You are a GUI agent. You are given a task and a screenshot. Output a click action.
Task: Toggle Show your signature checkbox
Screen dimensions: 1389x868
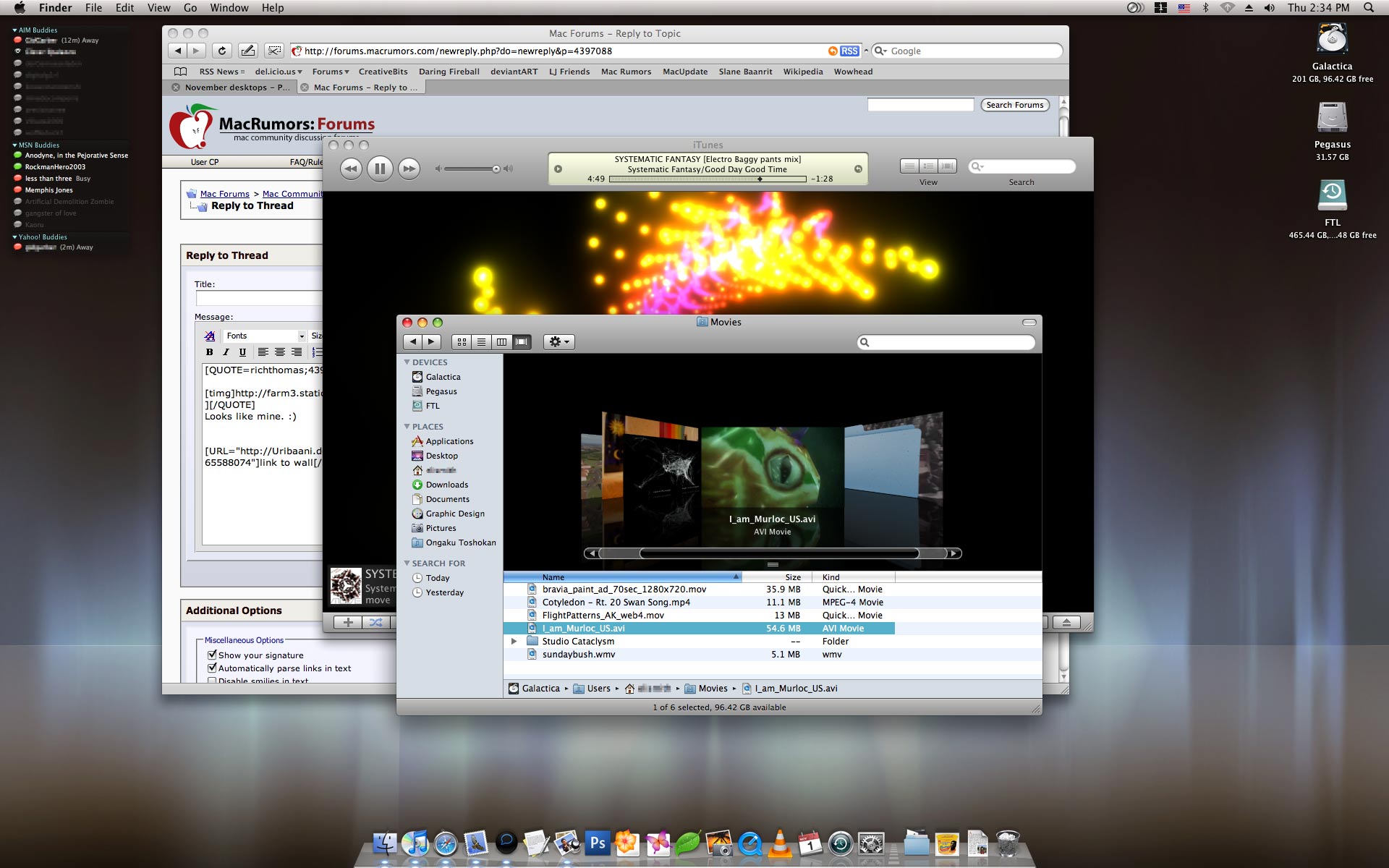pyautogui.click(x=212, y=655)
